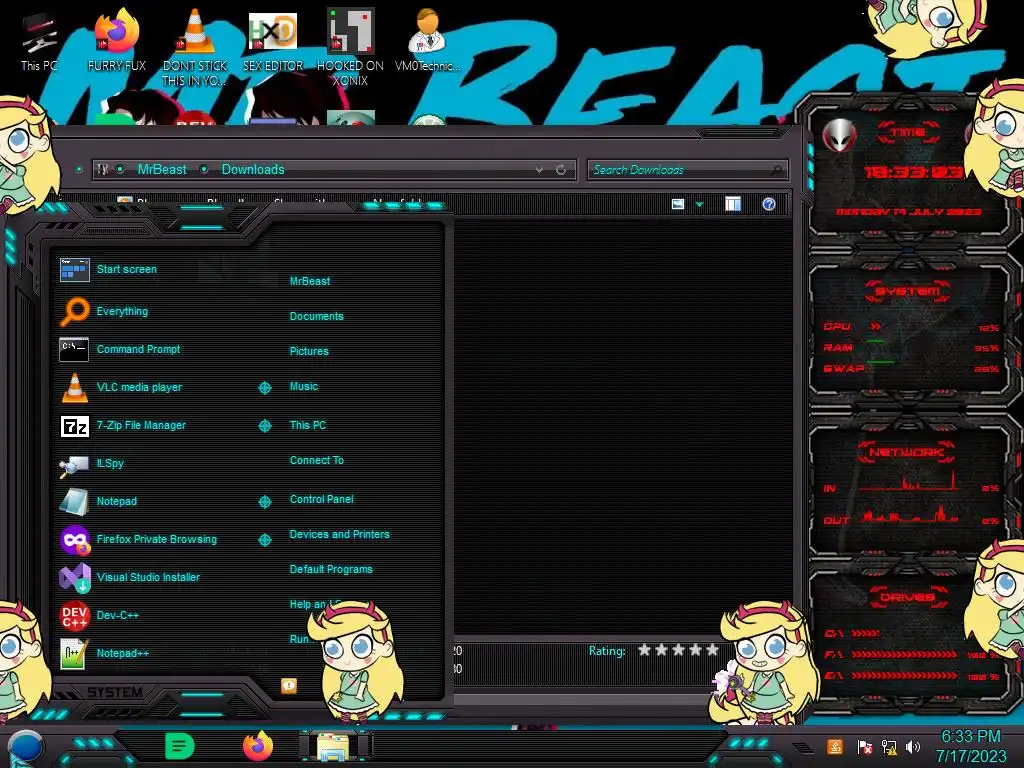Open green notes app on taskbar
Image resolution: width=1024 pixels, height=768 pixels.
tap(180, 746)
